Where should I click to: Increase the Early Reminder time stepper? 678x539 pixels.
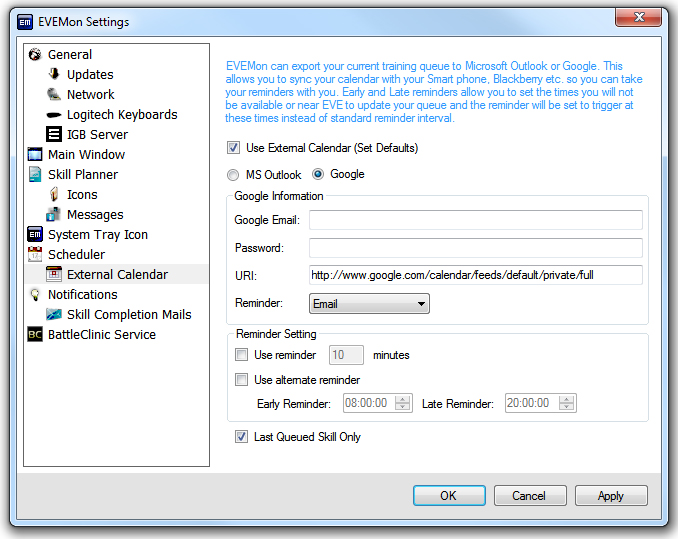[403, 399]
